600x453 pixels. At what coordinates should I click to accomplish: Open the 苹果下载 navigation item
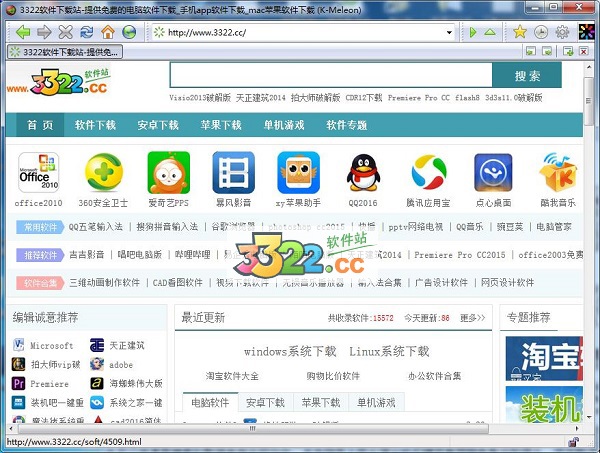click(x=221, y=125)
